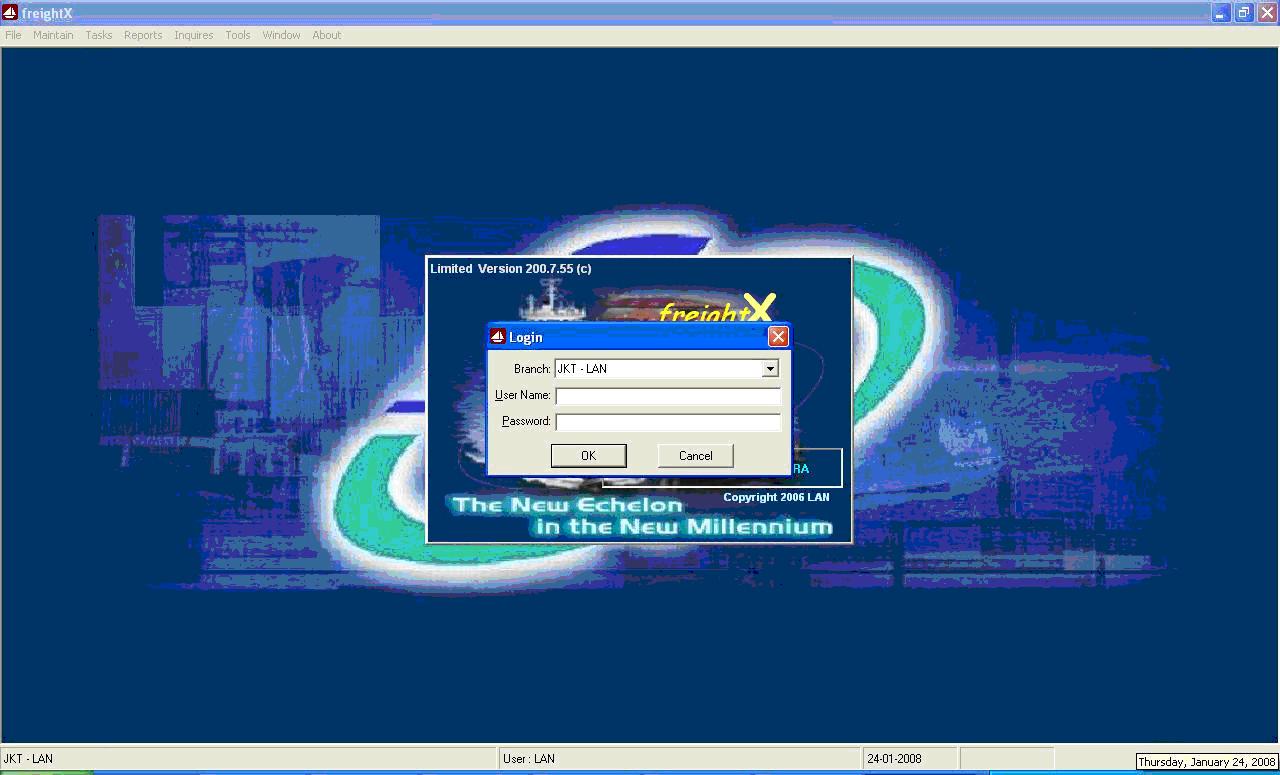Image resolution: width=1280 pixels, height=775 pixels.
Task: Open the Maintain menu
Action: [53, 35]
